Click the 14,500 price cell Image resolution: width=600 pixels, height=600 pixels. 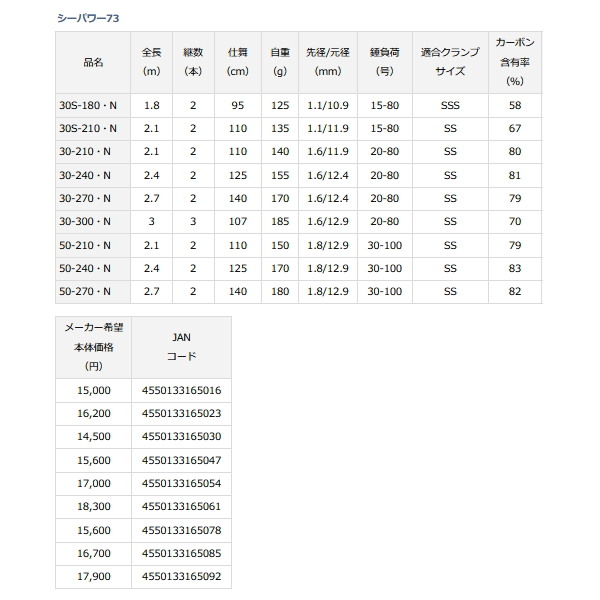click(x=94, y=437)
